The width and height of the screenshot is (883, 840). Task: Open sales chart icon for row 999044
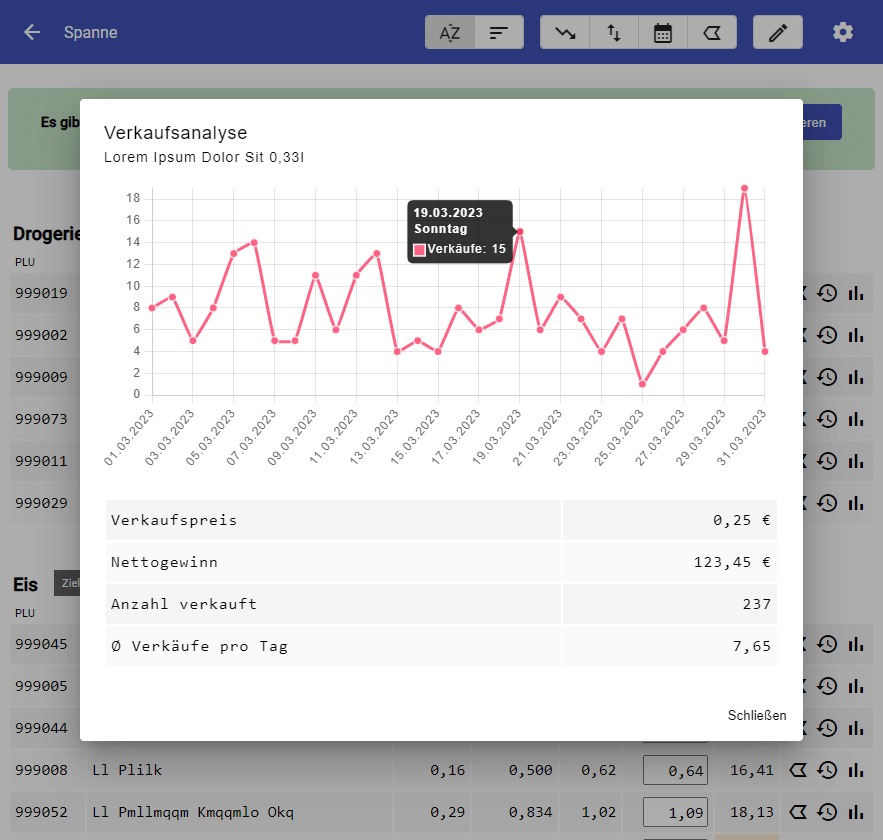point(856,728)
